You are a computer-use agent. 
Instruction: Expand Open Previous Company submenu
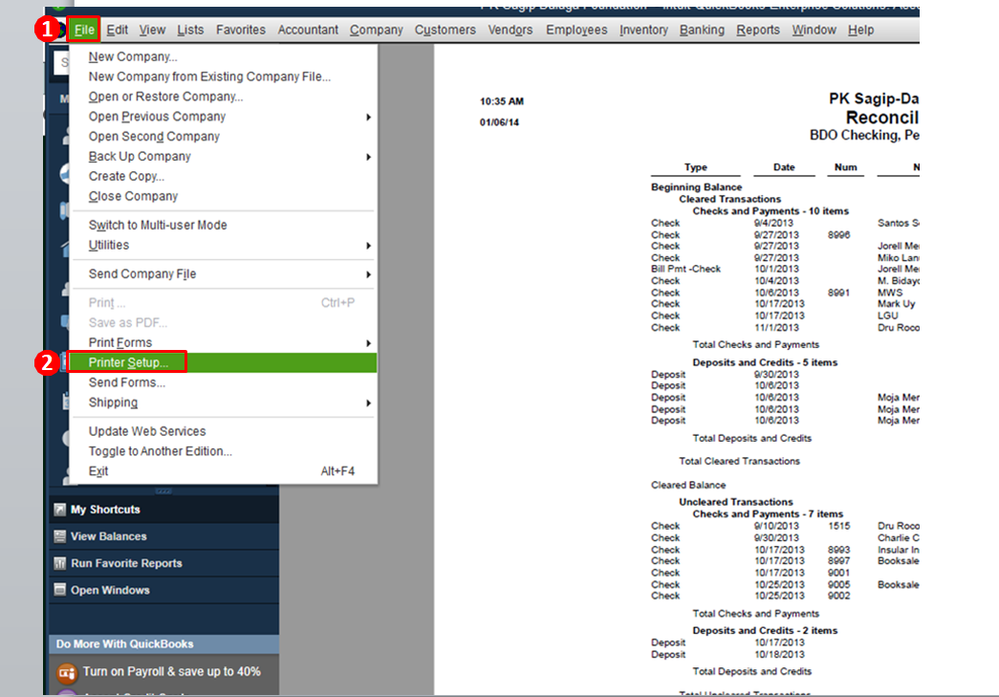tap(223, 117)
